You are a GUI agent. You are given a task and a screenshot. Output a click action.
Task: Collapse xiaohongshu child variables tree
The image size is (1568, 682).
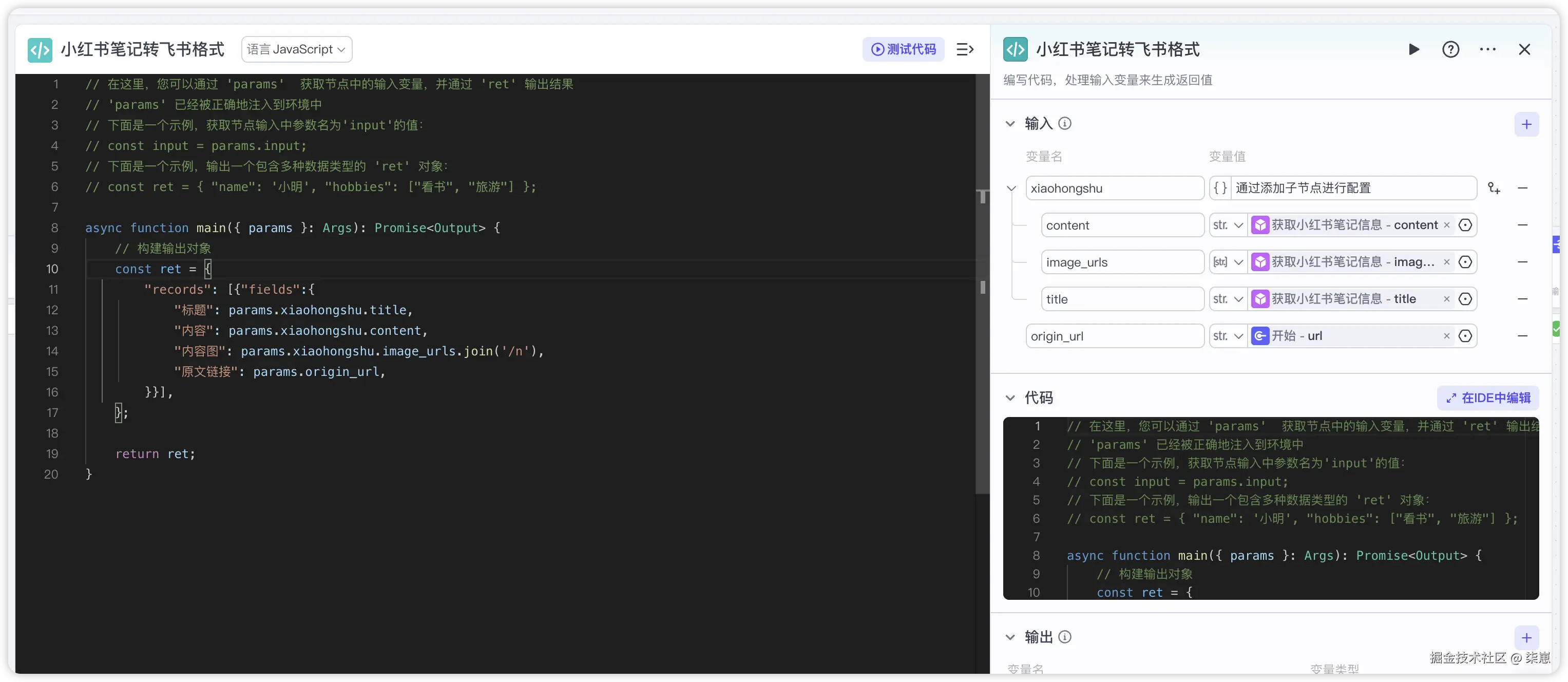1011,188
